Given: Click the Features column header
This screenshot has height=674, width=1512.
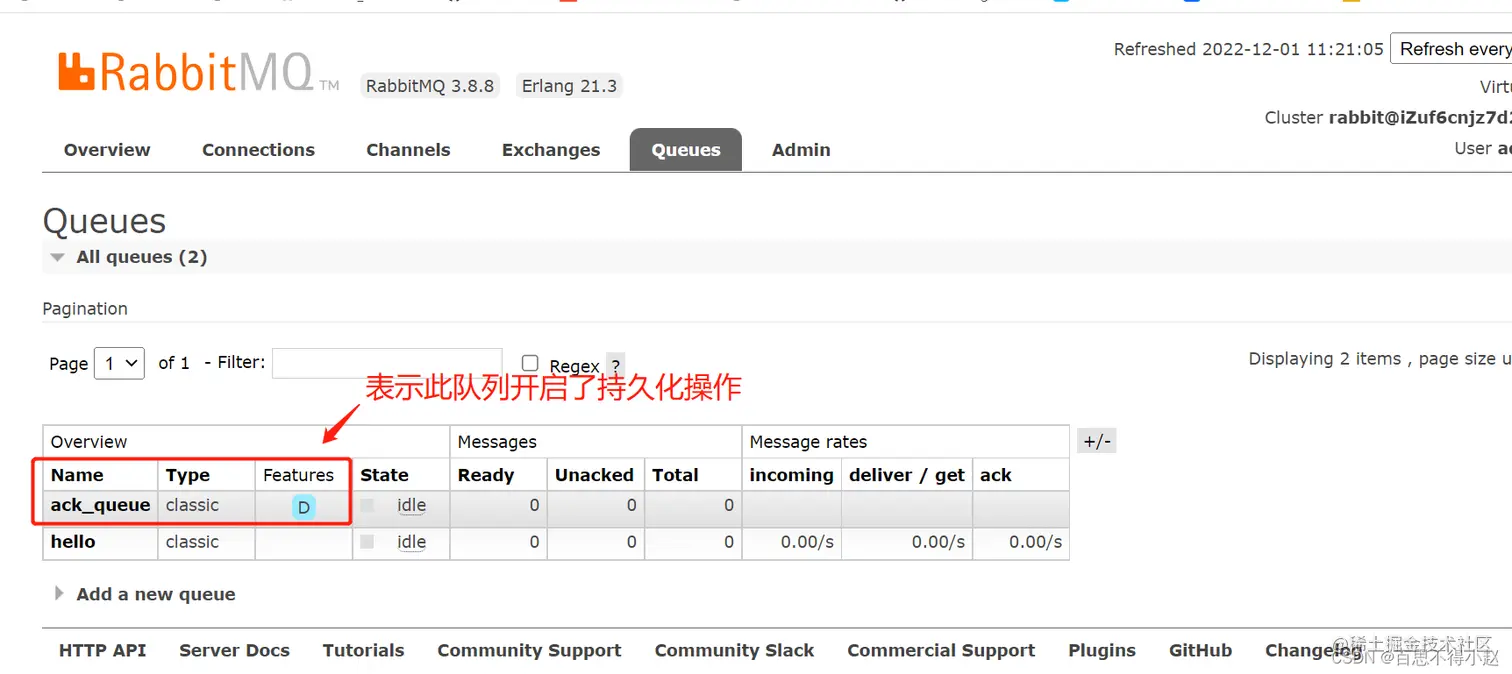Looking at the screenshot, I should click(x=298, y=475).
